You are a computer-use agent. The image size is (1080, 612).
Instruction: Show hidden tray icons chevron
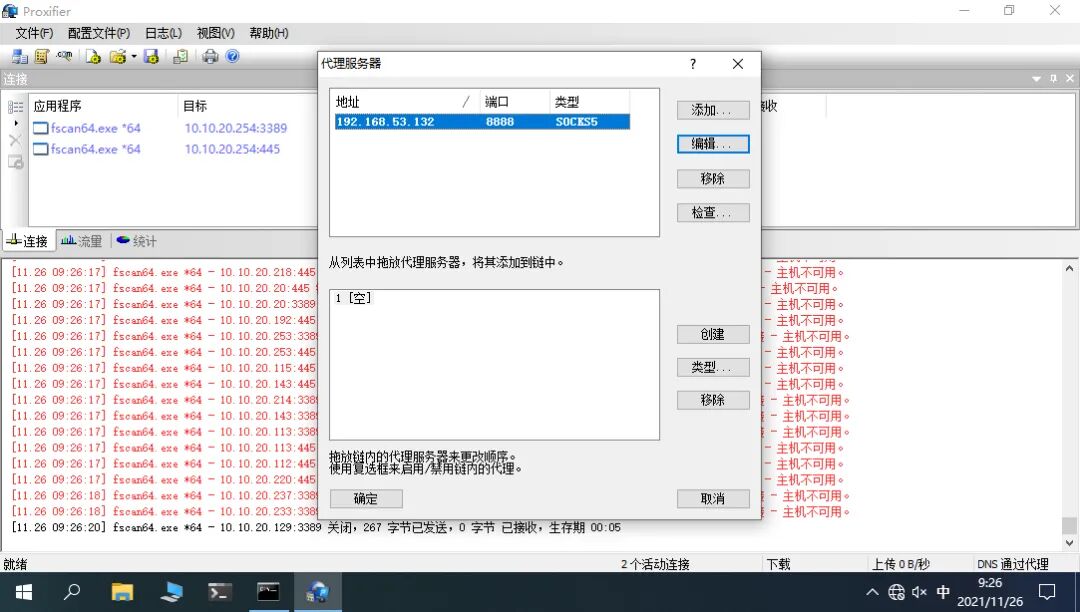coord(872,592)
